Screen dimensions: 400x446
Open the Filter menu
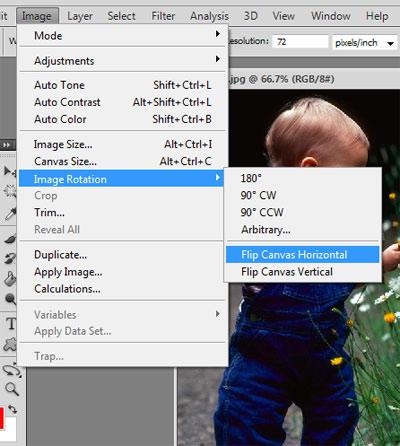pyautogui.click(x=163, y=16)
